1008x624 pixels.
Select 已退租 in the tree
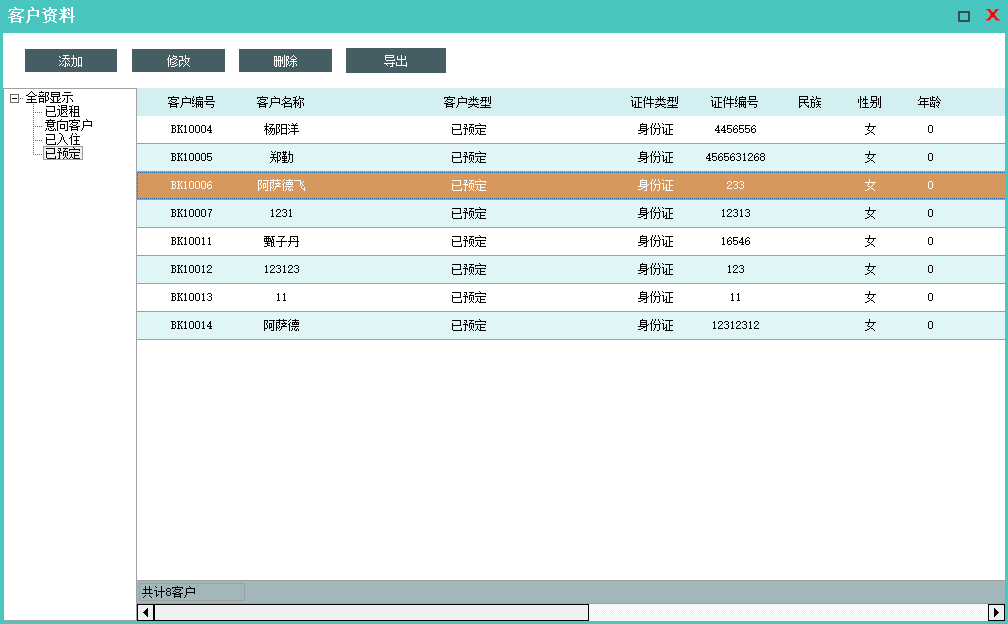point(62,111)
